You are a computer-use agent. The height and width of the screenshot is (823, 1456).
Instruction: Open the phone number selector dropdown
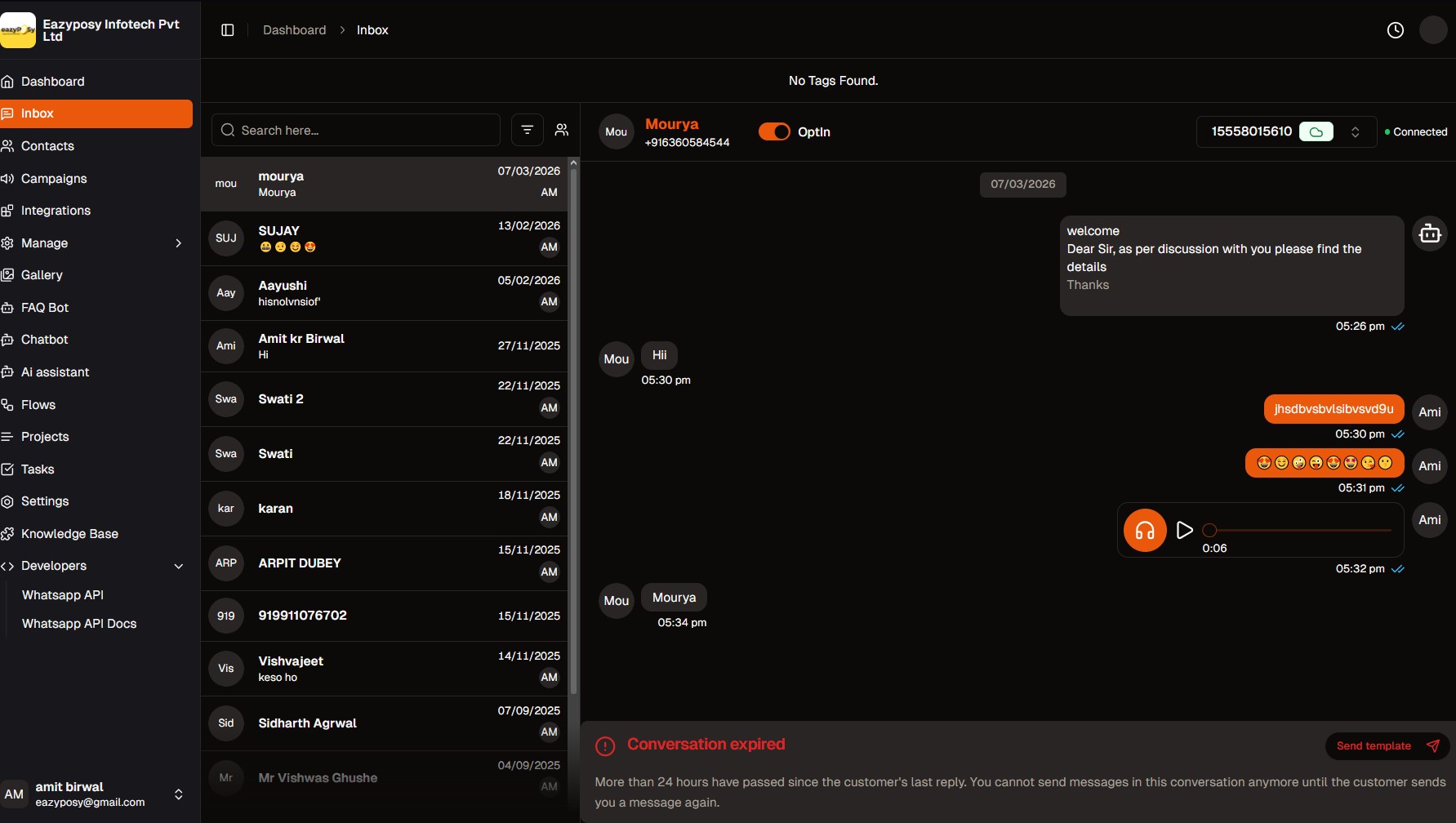pos(1355,131)
